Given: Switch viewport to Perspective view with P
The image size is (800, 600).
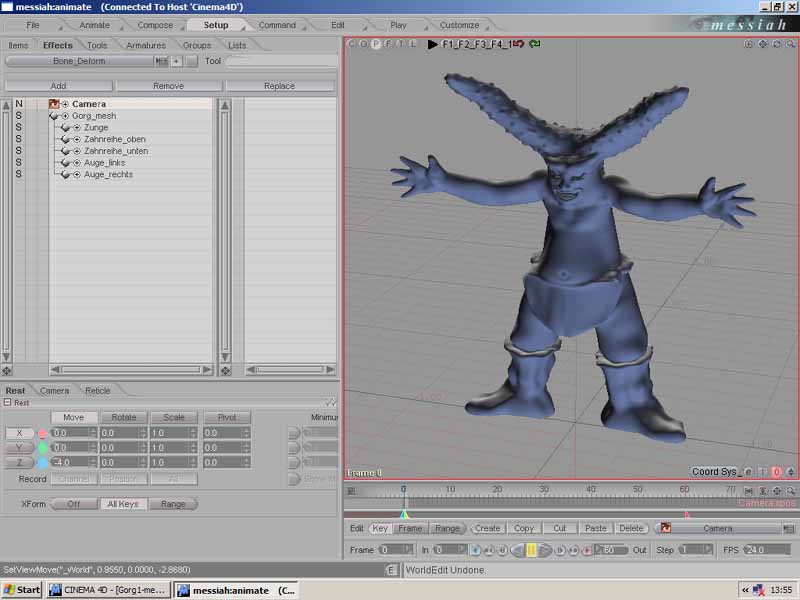Looking at the screenshot, I should click(x=376, y=44).
